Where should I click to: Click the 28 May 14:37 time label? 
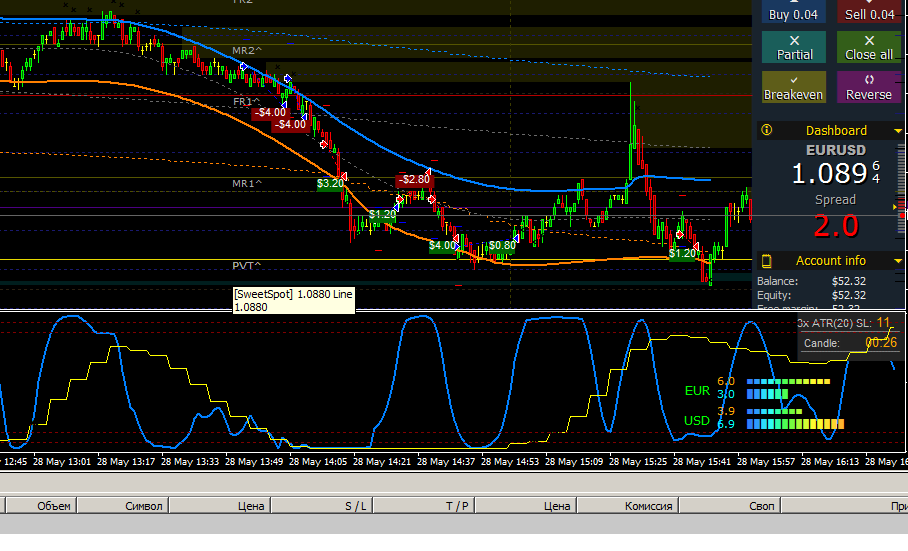tap(446, 462)
